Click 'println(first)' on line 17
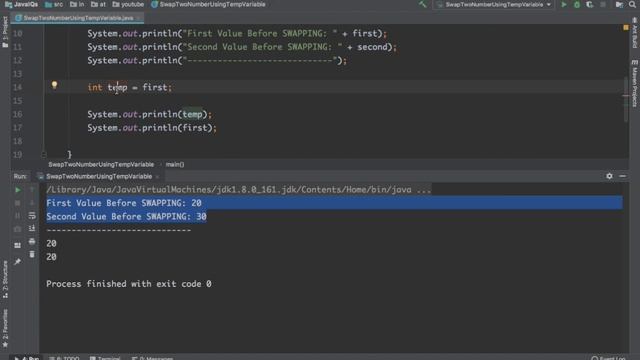Viewport: 640px width, 360px height. click(177, 128)
